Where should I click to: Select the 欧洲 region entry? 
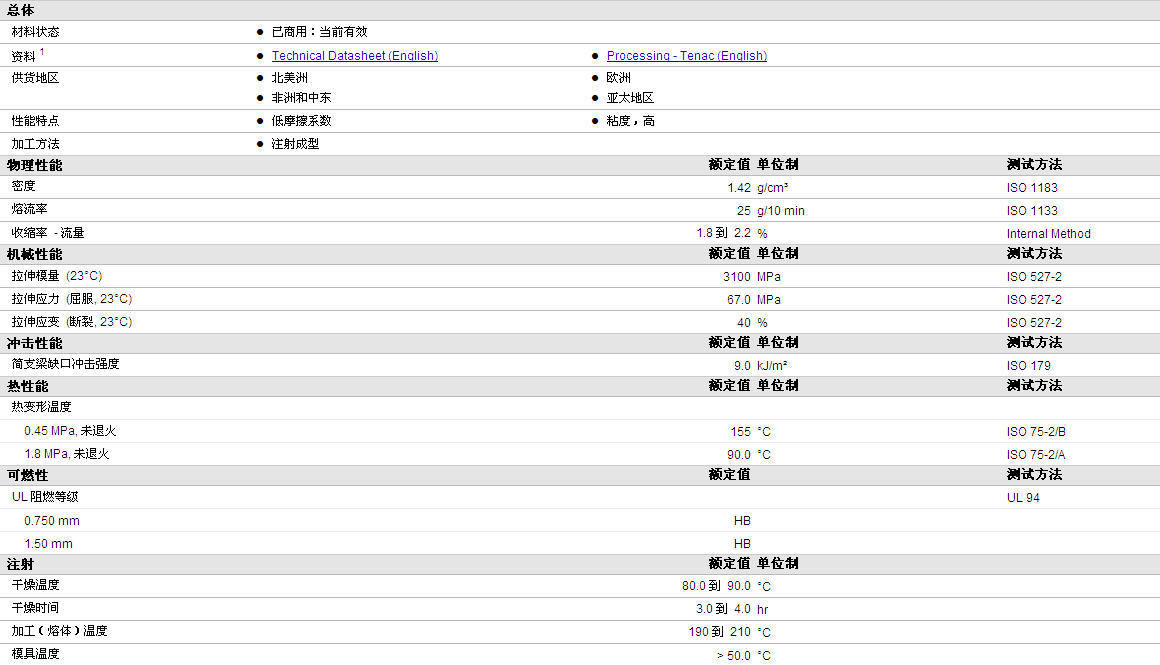[x=618, y=78]
